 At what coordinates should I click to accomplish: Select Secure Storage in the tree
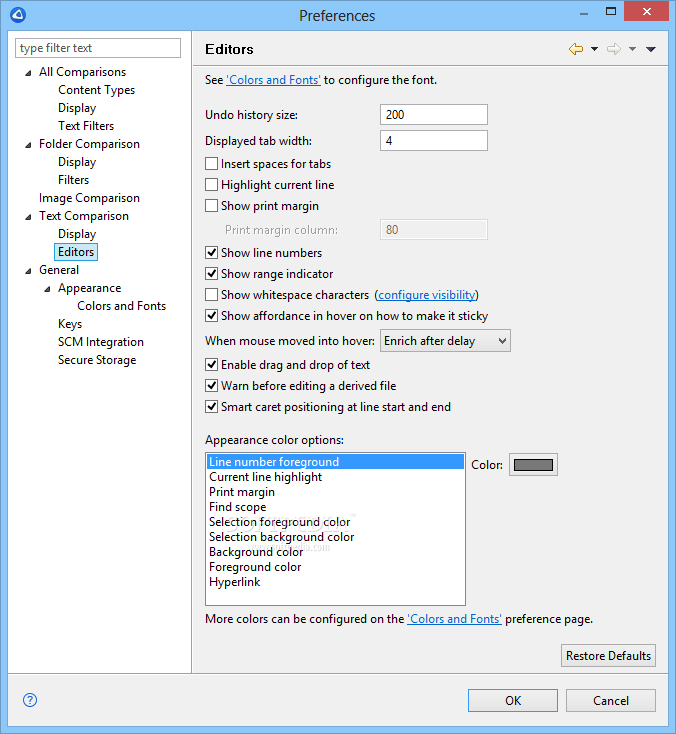coord(97,360)
